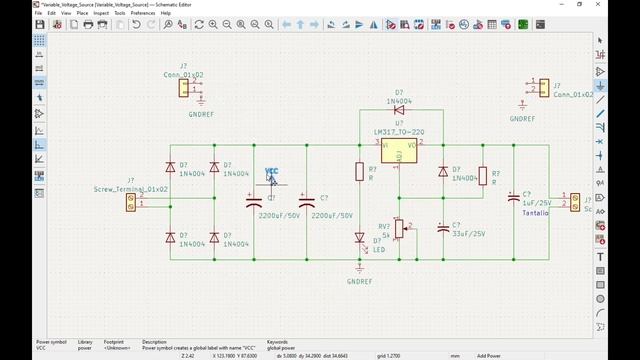Rotate selection counter-clockwise

[331, 24]
